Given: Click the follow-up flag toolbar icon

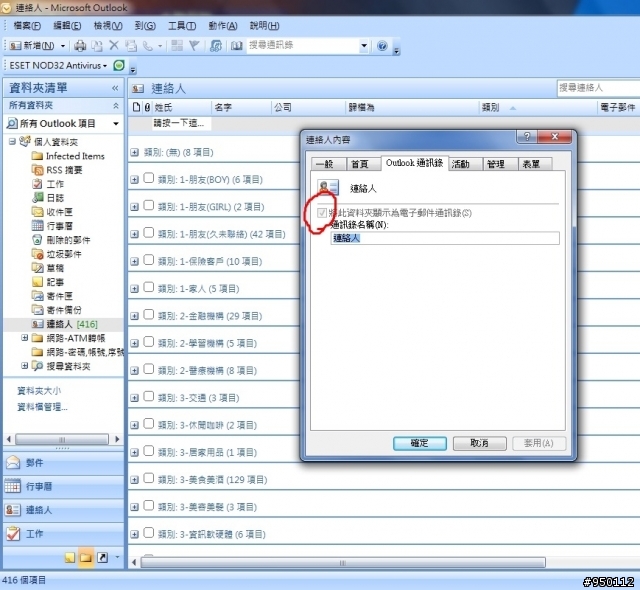Looking at the screenshot, I should click(x=194, y=46).
